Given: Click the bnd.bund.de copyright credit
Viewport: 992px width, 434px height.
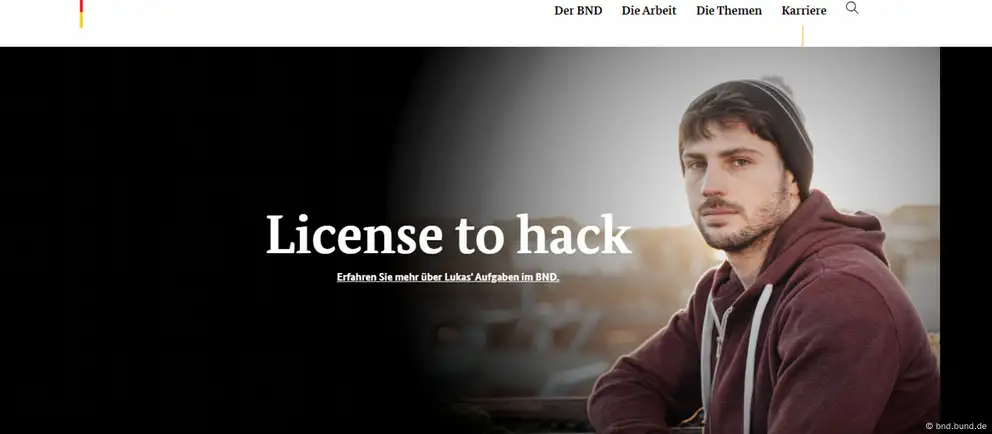Looking at the screenshot, I should tap(955, 426).
